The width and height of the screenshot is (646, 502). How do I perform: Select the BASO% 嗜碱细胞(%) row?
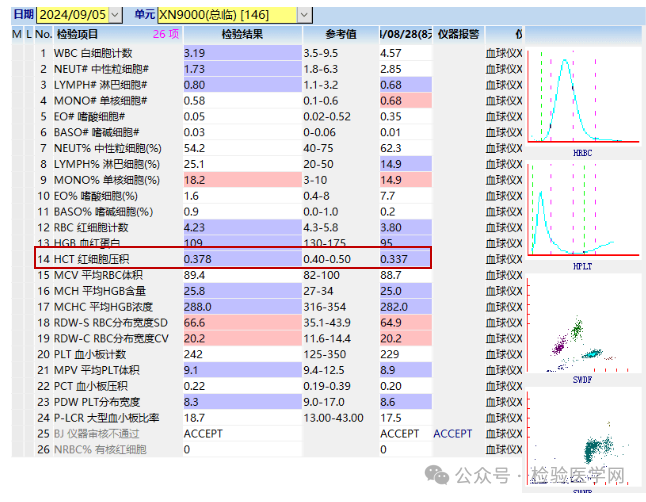pos(268,212)
